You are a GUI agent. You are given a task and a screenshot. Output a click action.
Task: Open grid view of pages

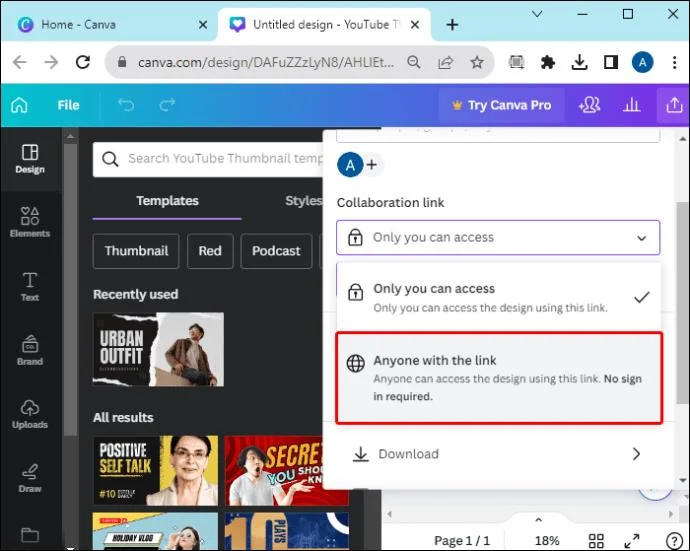coord(596,540)
